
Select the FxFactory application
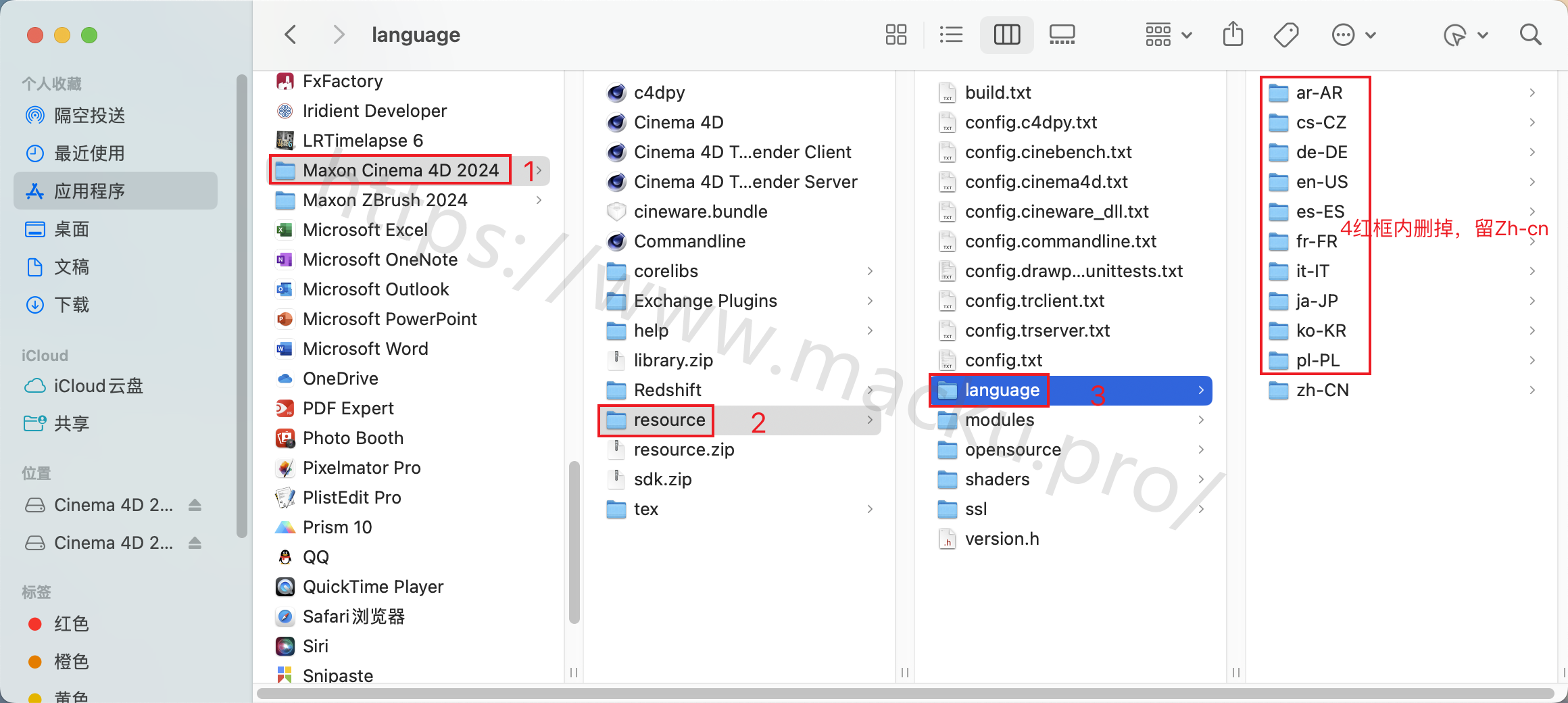[410, 81]
